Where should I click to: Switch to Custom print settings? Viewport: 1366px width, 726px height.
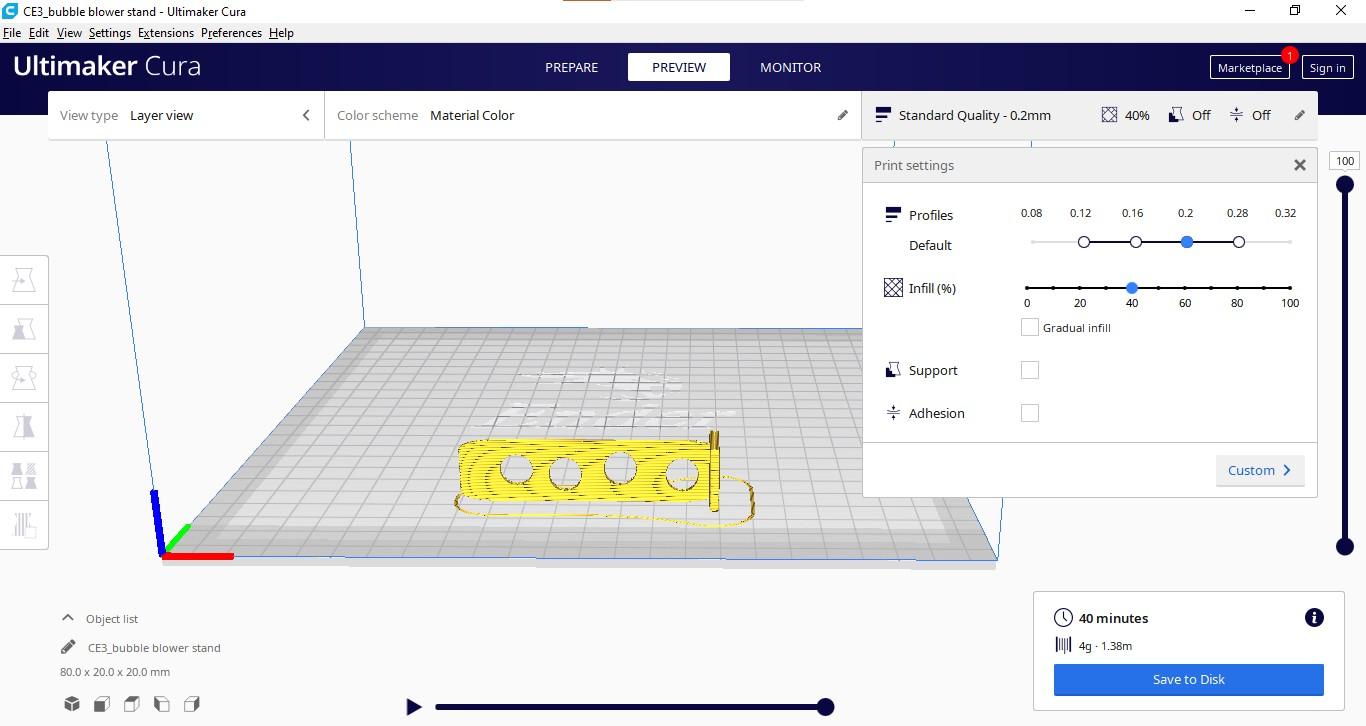(1260, 470)
